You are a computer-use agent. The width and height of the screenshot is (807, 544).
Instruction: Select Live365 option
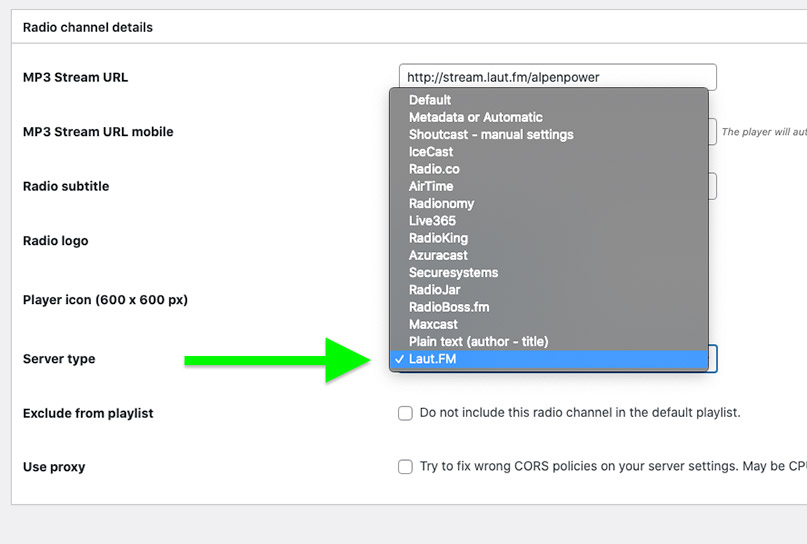click(433, 221)
